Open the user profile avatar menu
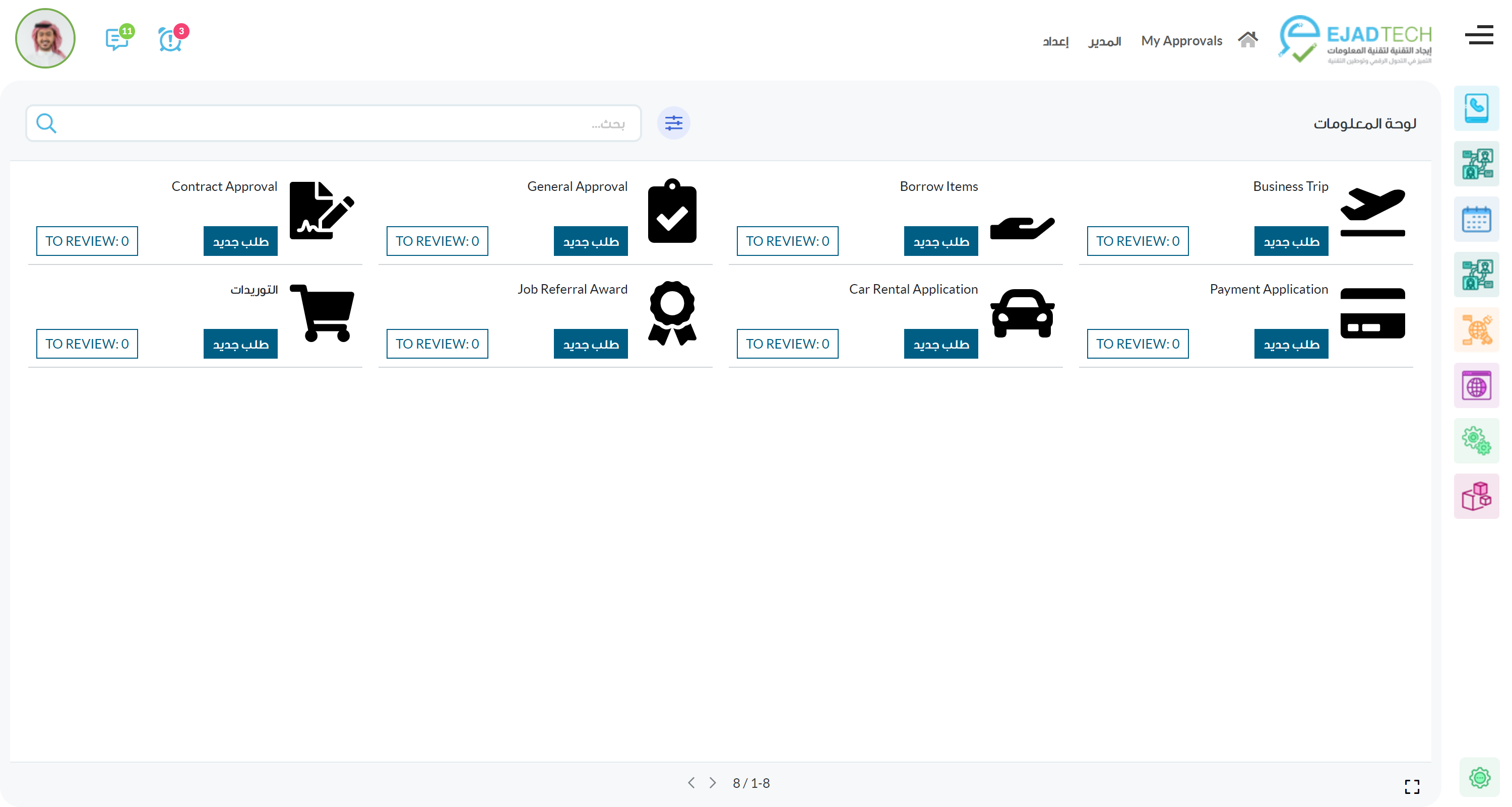 (x=45, y=39)
